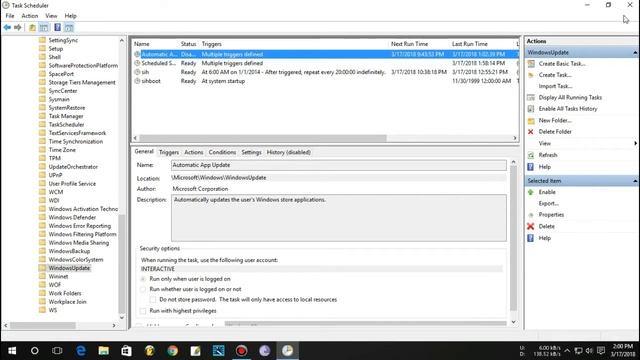Screen dimensions: 640x360
Task: Click Show/Hide Action Pane toolbar icon
Action: pyautogui.click(x=69, y=27)
